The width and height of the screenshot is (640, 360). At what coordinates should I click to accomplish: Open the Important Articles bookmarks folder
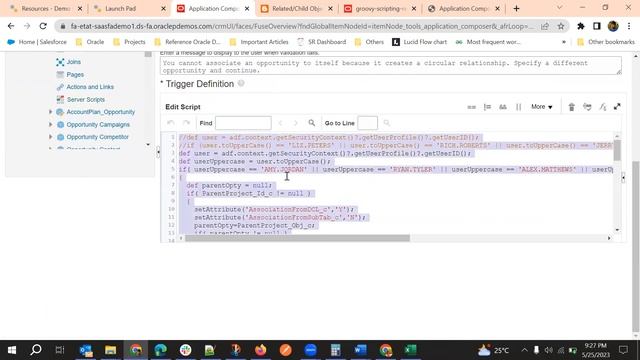259,42
